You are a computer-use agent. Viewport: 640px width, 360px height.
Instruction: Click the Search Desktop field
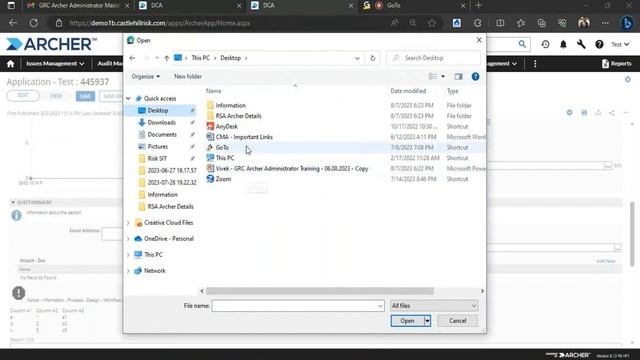[433, 58]
